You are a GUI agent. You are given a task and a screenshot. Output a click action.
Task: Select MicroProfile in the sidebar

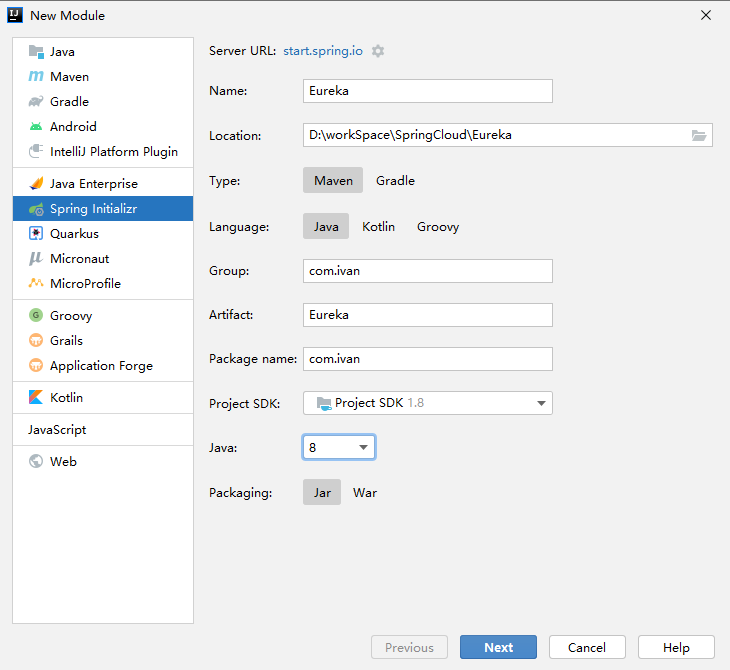click(103, 284)
